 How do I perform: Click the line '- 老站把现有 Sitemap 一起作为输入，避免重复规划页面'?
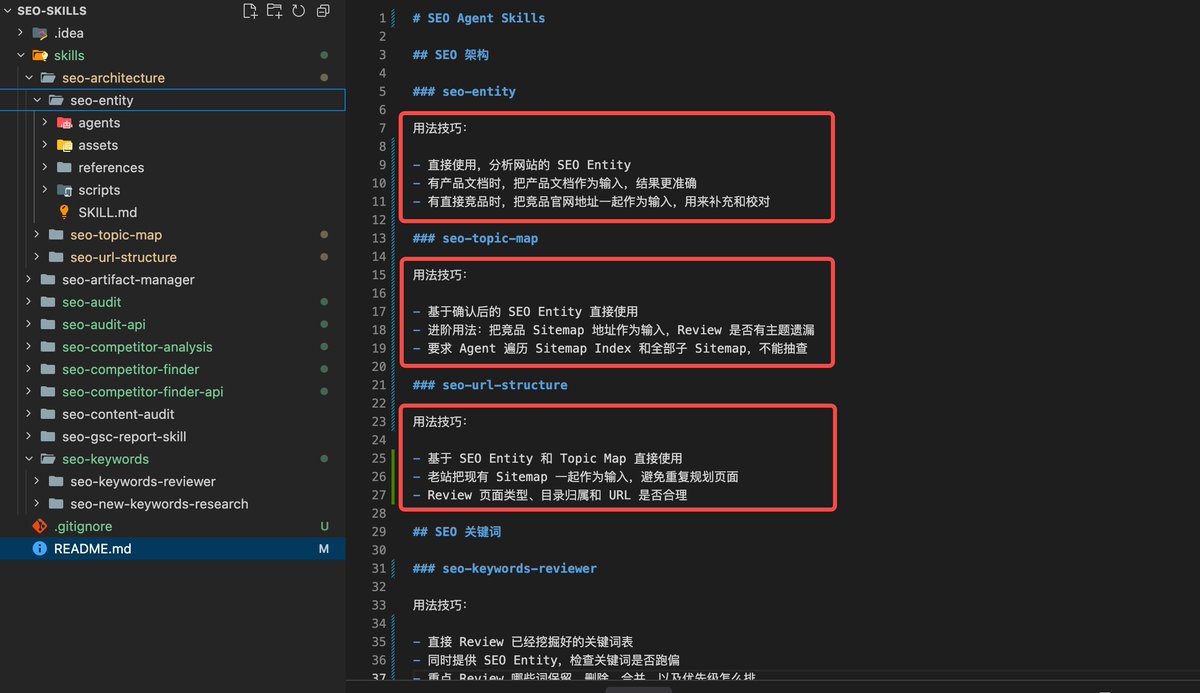click(576, 477)
